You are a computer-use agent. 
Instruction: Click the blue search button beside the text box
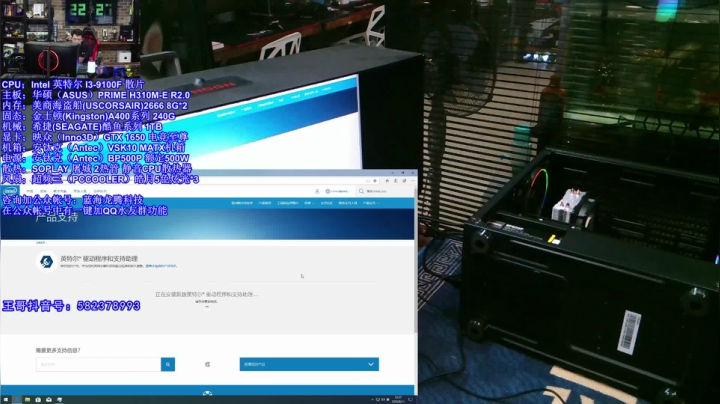(x=168, y=364)
